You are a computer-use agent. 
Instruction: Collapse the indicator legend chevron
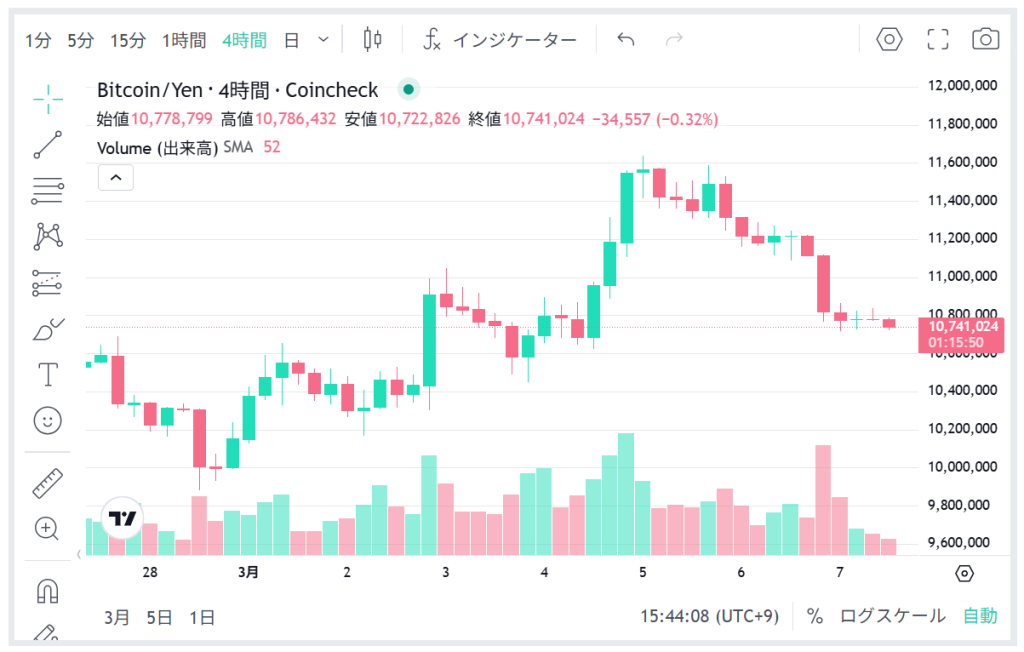click(116, 178)
